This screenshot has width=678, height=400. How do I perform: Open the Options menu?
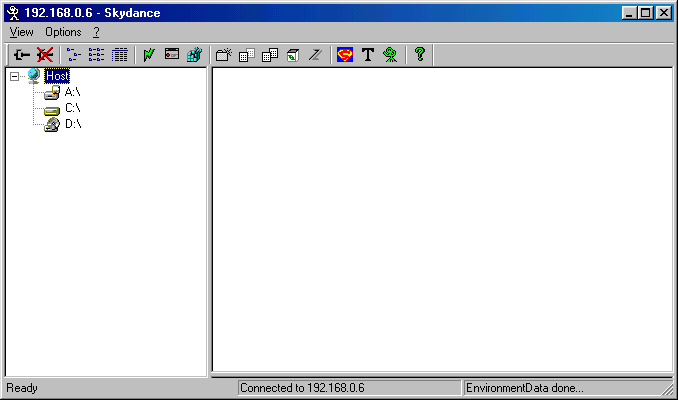coord(63,32)
